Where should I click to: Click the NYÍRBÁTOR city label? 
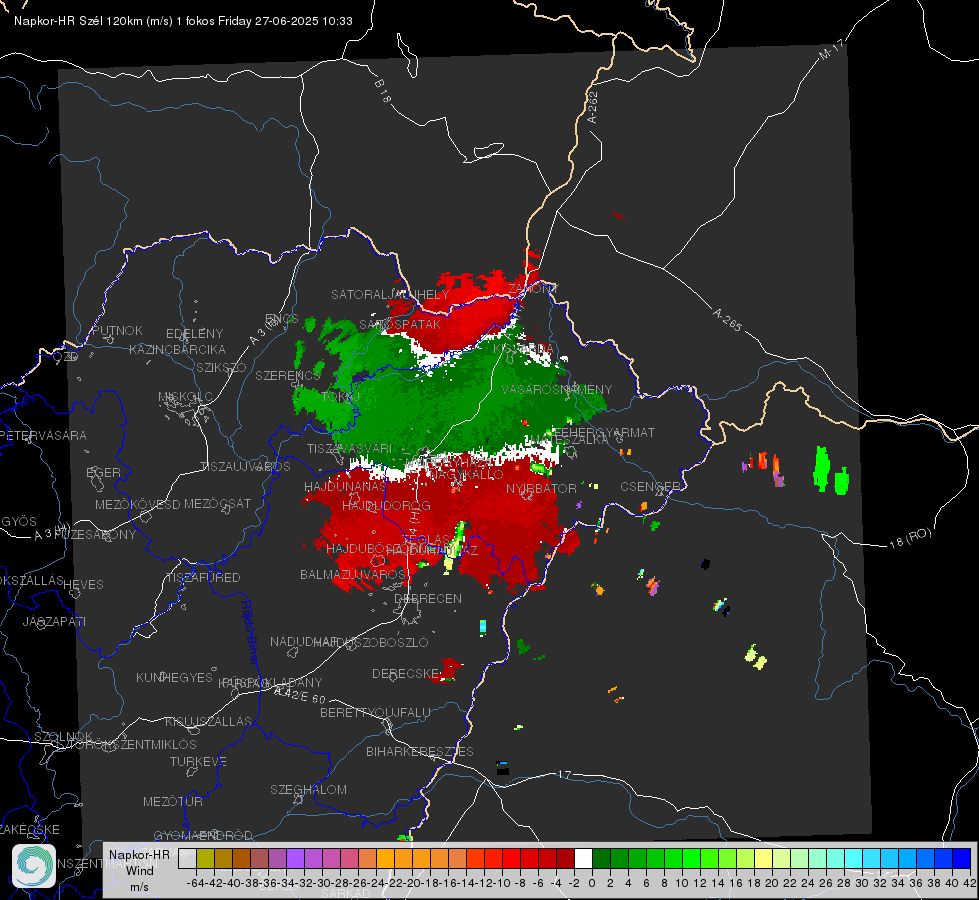(541, 488)
